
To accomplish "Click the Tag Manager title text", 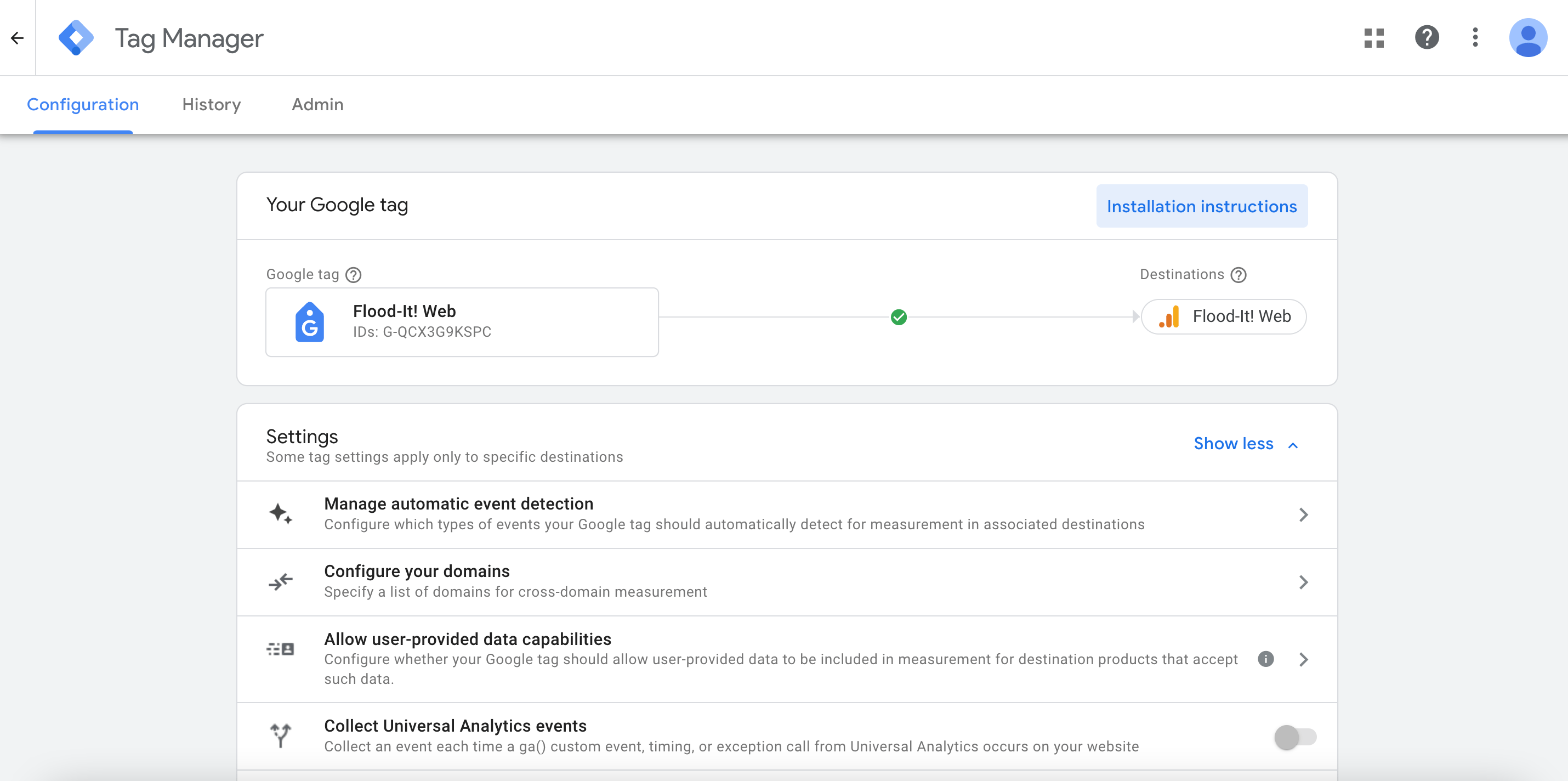I will tap(189, 39).
